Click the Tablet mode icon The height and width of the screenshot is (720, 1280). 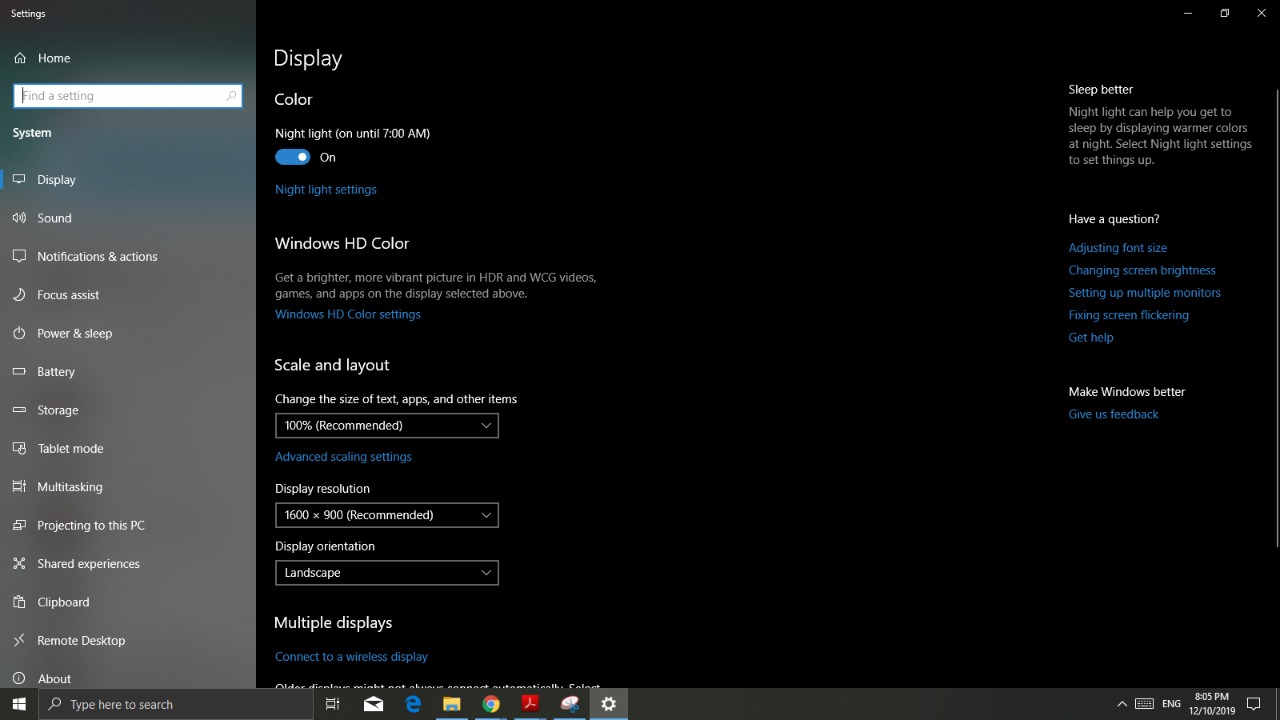19,448
